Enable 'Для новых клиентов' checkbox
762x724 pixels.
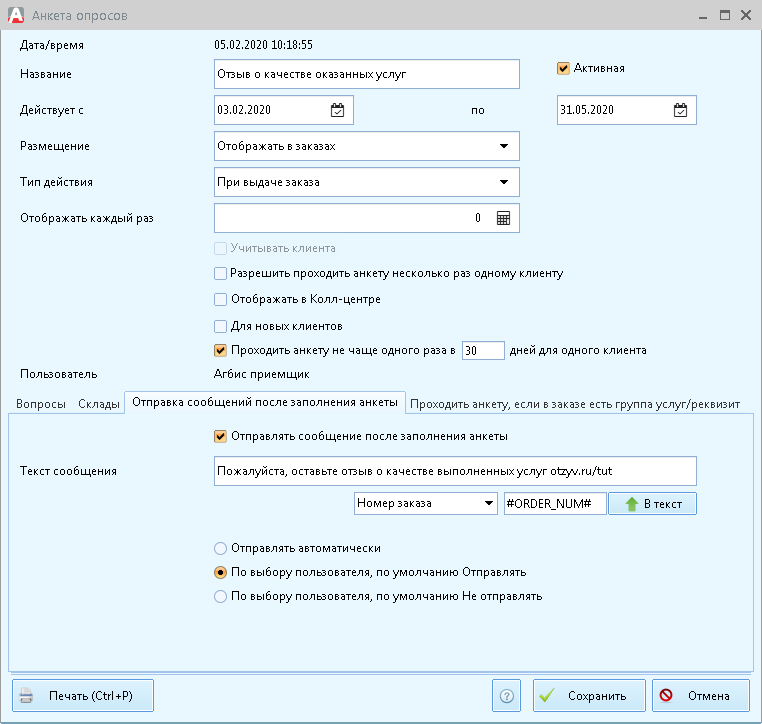tap(221, 325)
